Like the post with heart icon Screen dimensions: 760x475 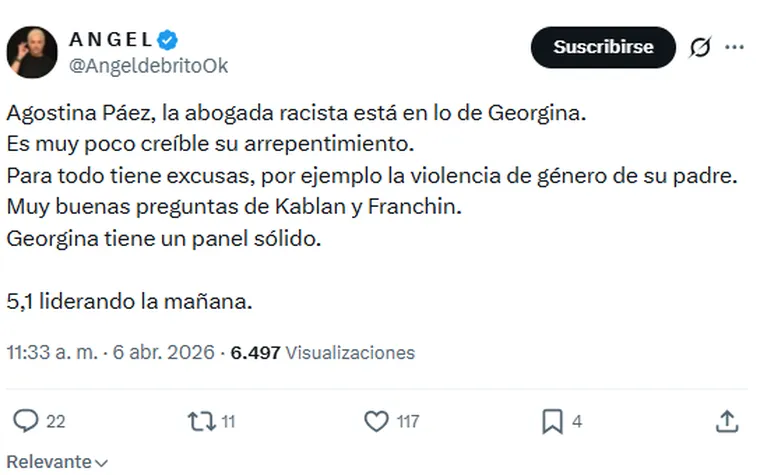click(x=376, y=421)
